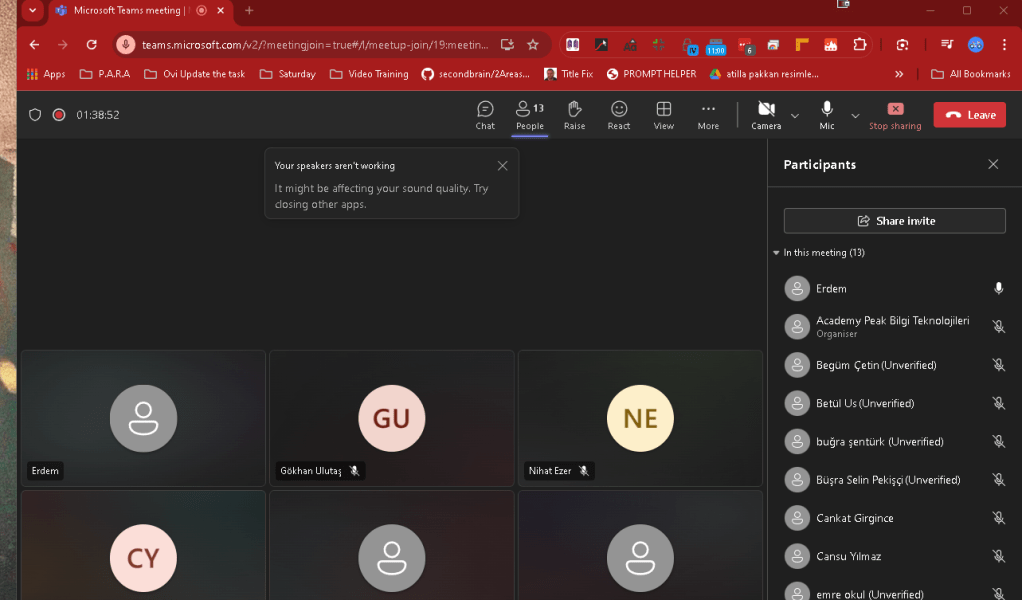Select buğra şentürk (Unverified) participant
The image size is (1022, 600).
(894, 442)
